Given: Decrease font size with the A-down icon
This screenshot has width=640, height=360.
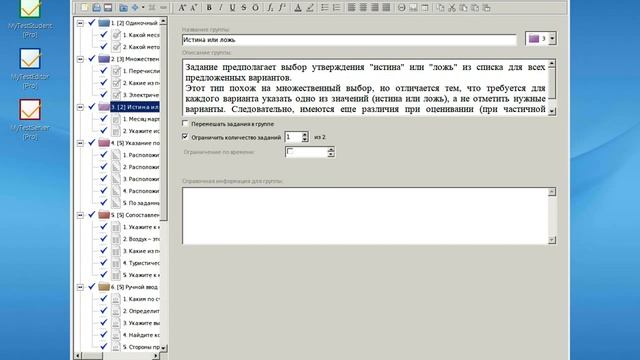Looking at the screenshot, I should (x=194, y=8).
